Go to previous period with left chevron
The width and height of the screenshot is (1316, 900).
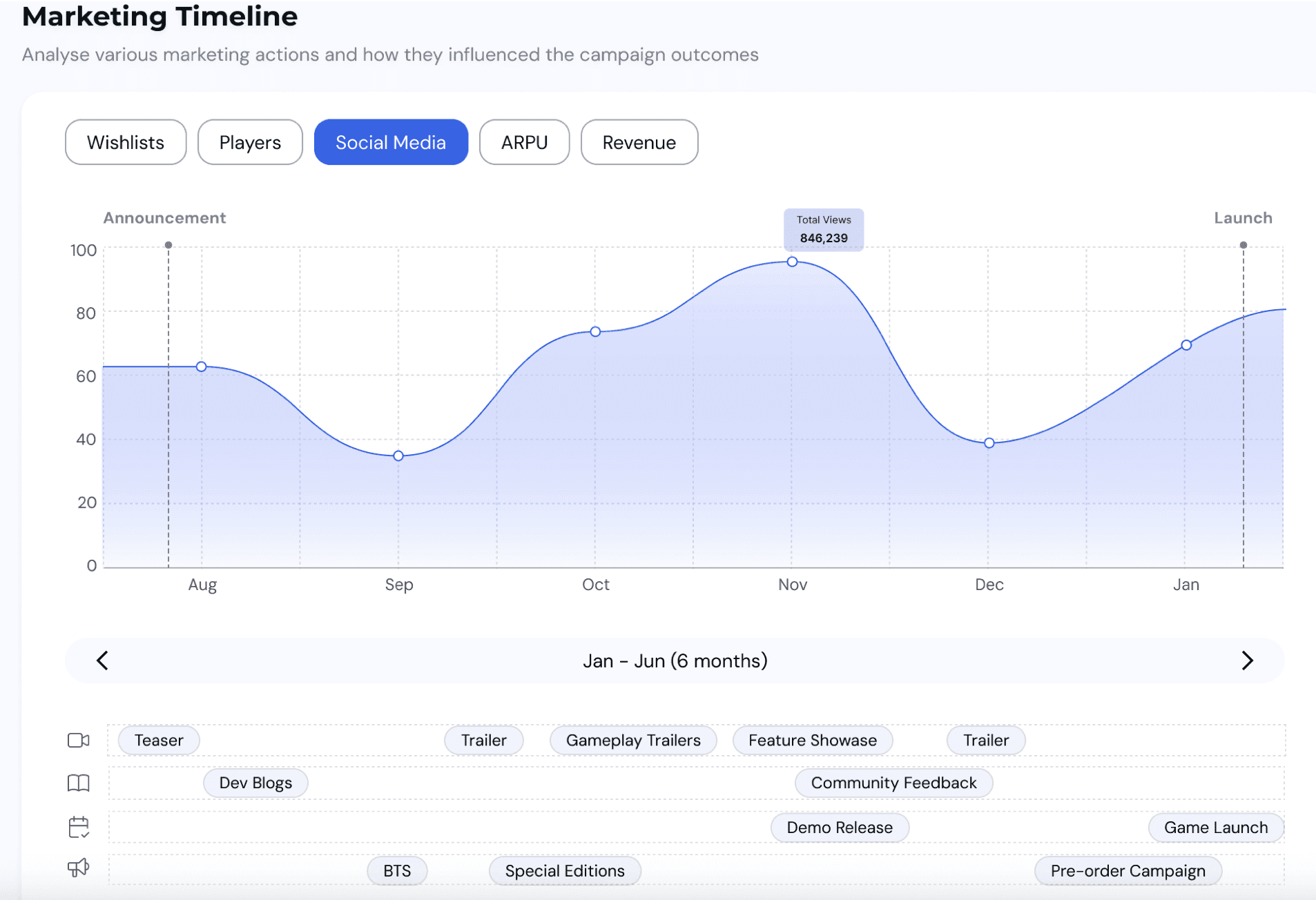click(x=102, y=661)
